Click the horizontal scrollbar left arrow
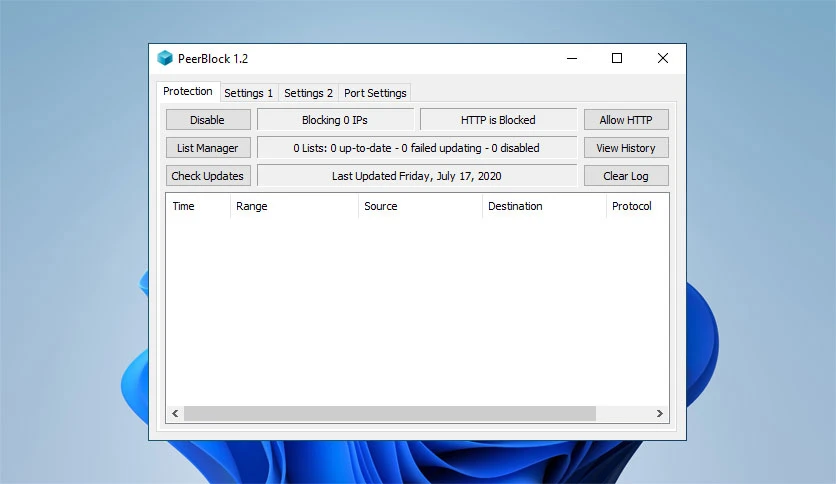836x484 pixels. point(175,414)
